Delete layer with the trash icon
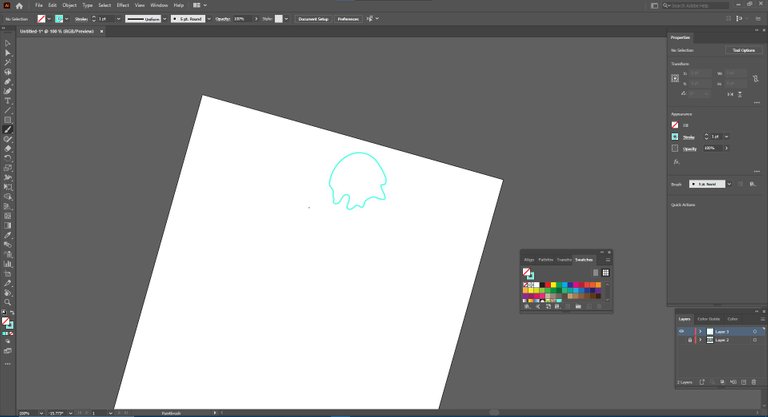The height and width of the screenshot is (417, 768). coord(754,382)
